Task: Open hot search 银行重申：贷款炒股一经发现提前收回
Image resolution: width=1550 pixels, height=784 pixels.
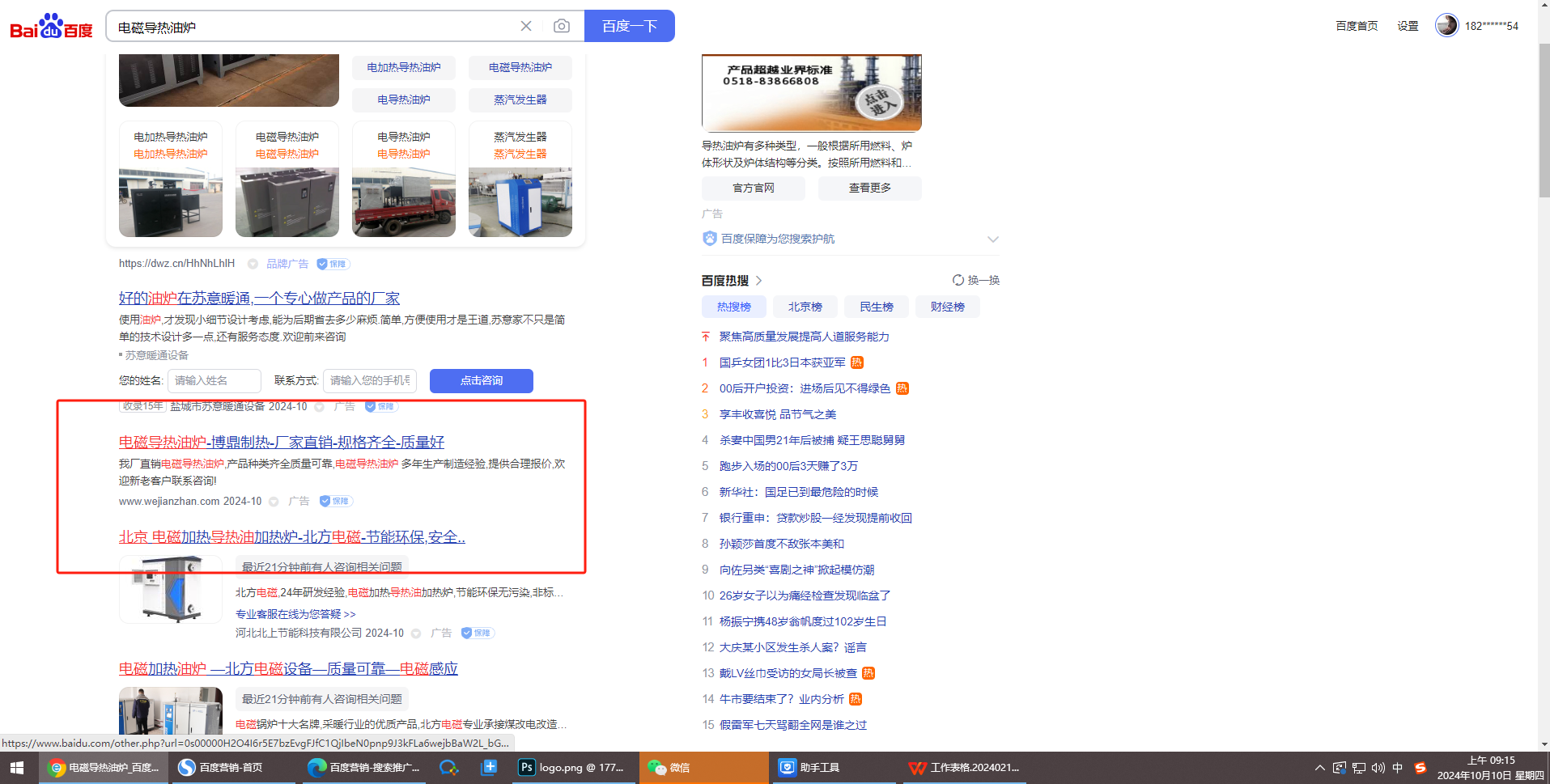Action: tap(815, 518)
